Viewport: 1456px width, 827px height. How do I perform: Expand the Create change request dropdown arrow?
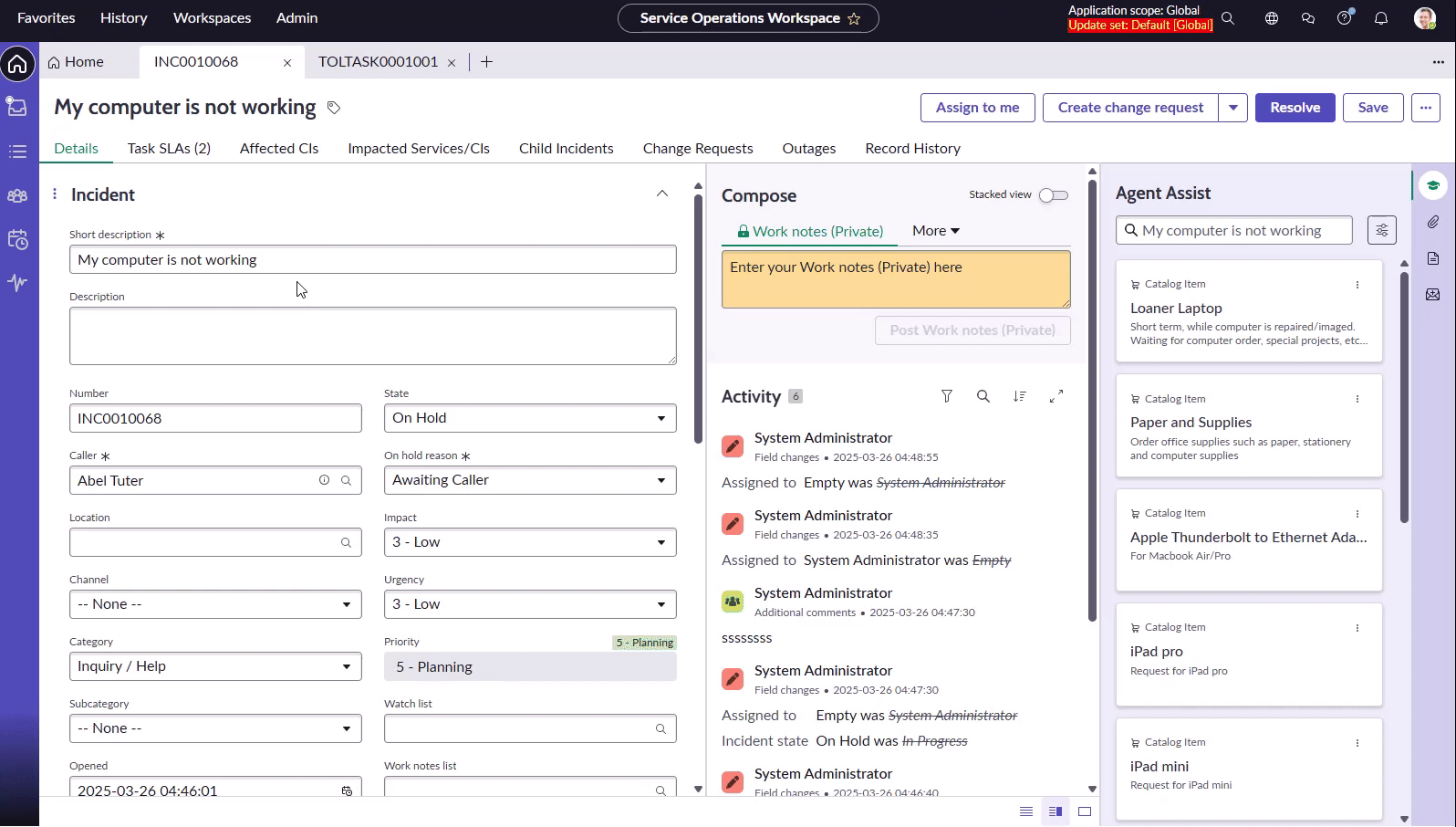point(1232,108)
